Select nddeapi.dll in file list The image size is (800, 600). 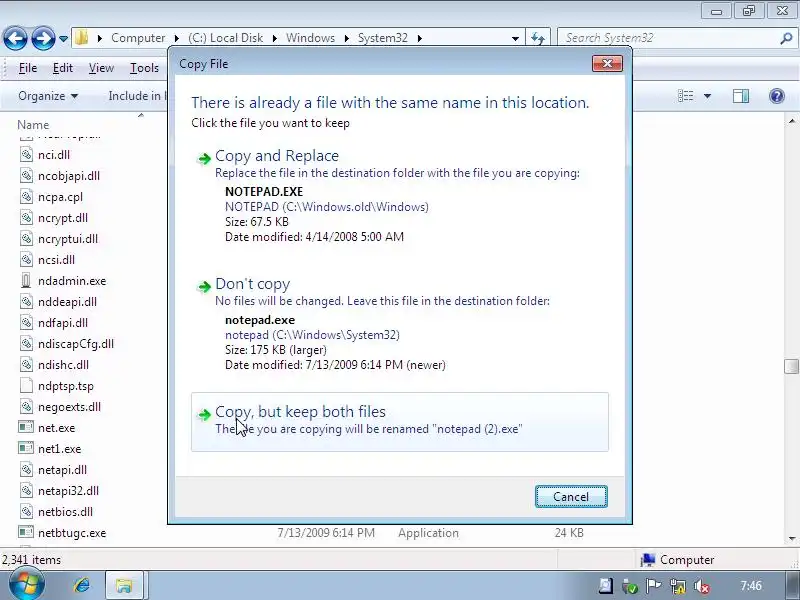(67, 302)
